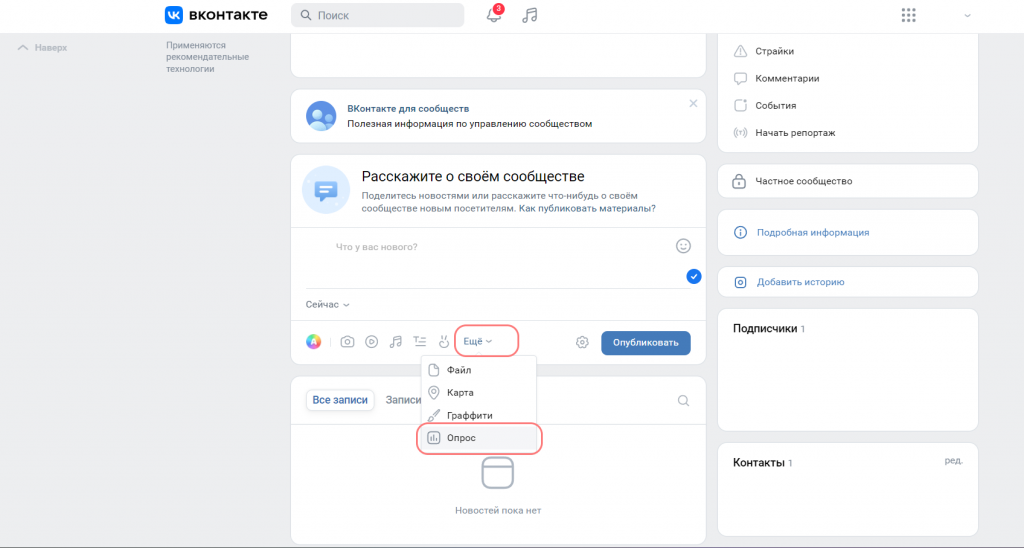1024x548 pixels.
Task: Click the info icon beside Подробная информация
Action: coord(740,233)
